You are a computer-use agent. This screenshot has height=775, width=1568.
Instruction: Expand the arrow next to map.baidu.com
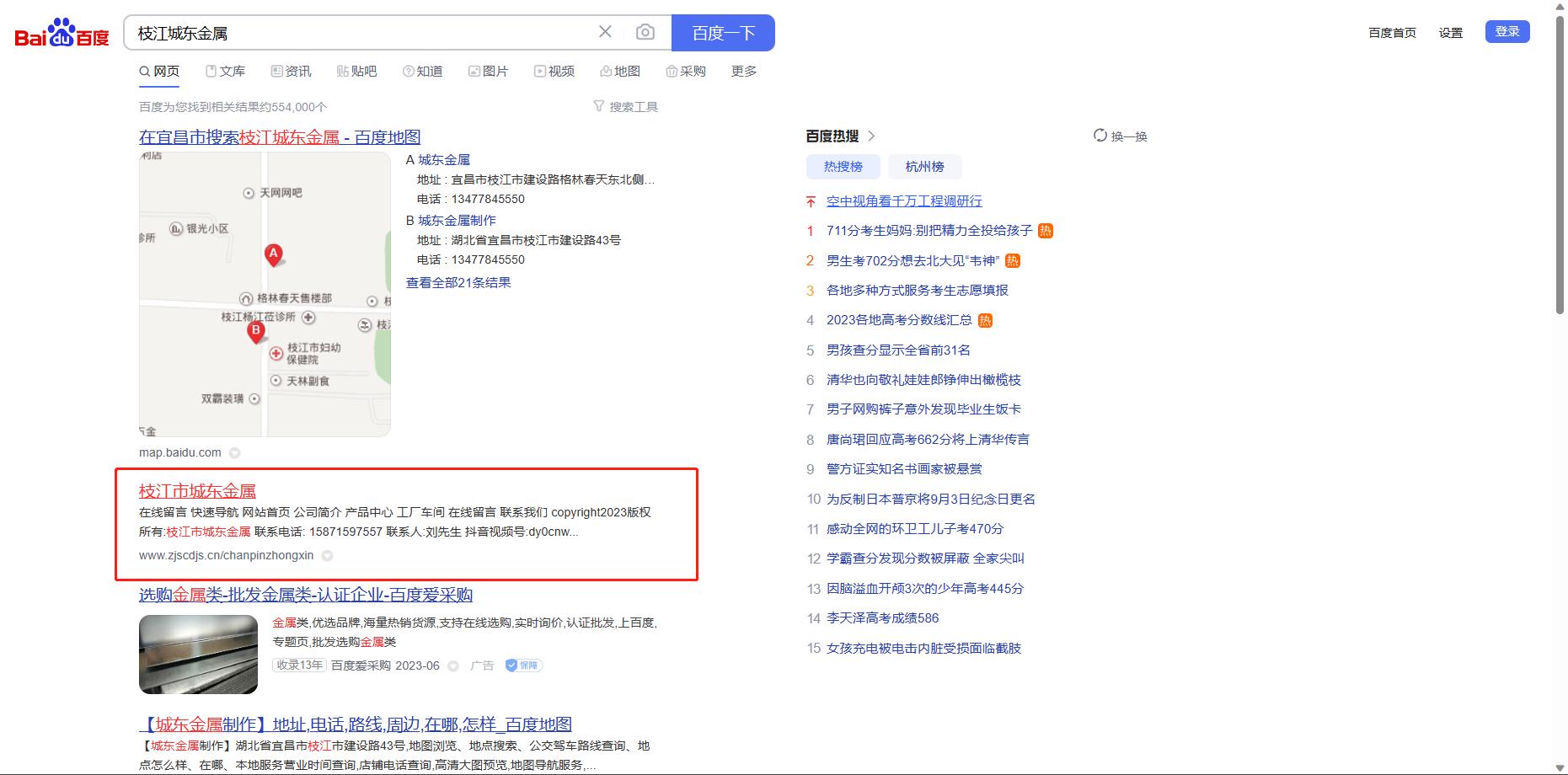pyautogui.click(x=234, y=452)
